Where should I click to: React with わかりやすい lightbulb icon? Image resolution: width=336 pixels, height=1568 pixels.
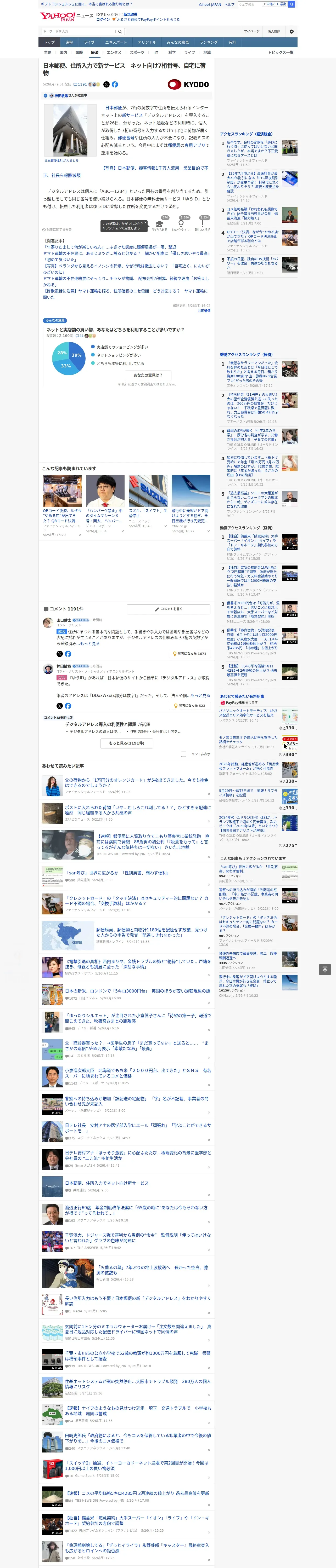tap(181, 224)
